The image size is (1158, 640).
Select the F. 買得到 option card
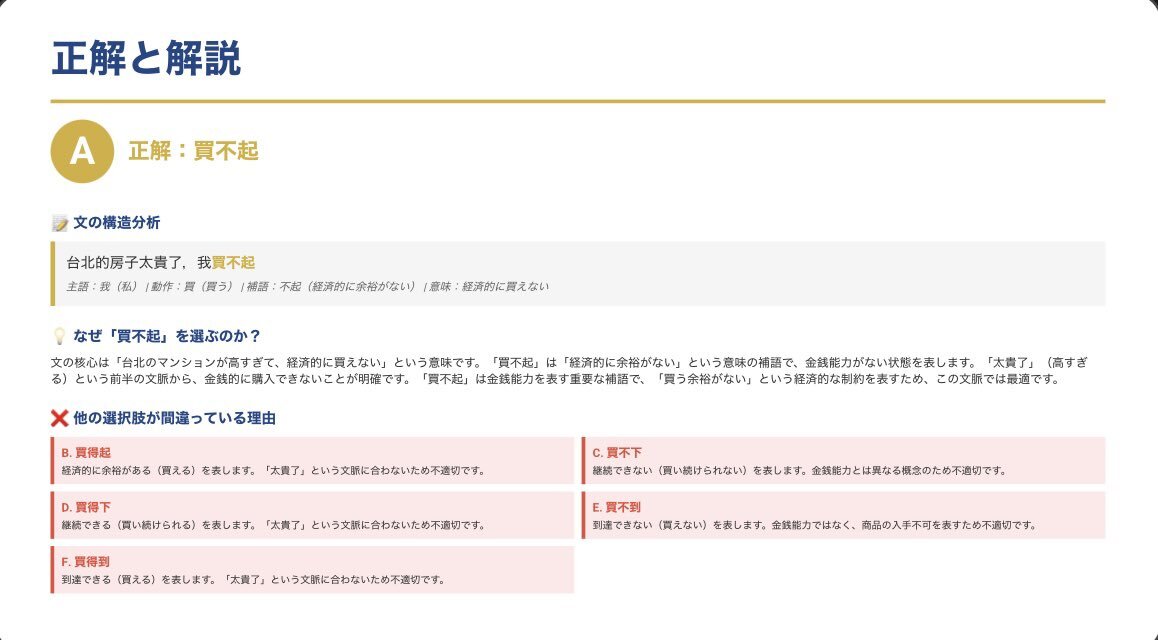click(312, 570)
